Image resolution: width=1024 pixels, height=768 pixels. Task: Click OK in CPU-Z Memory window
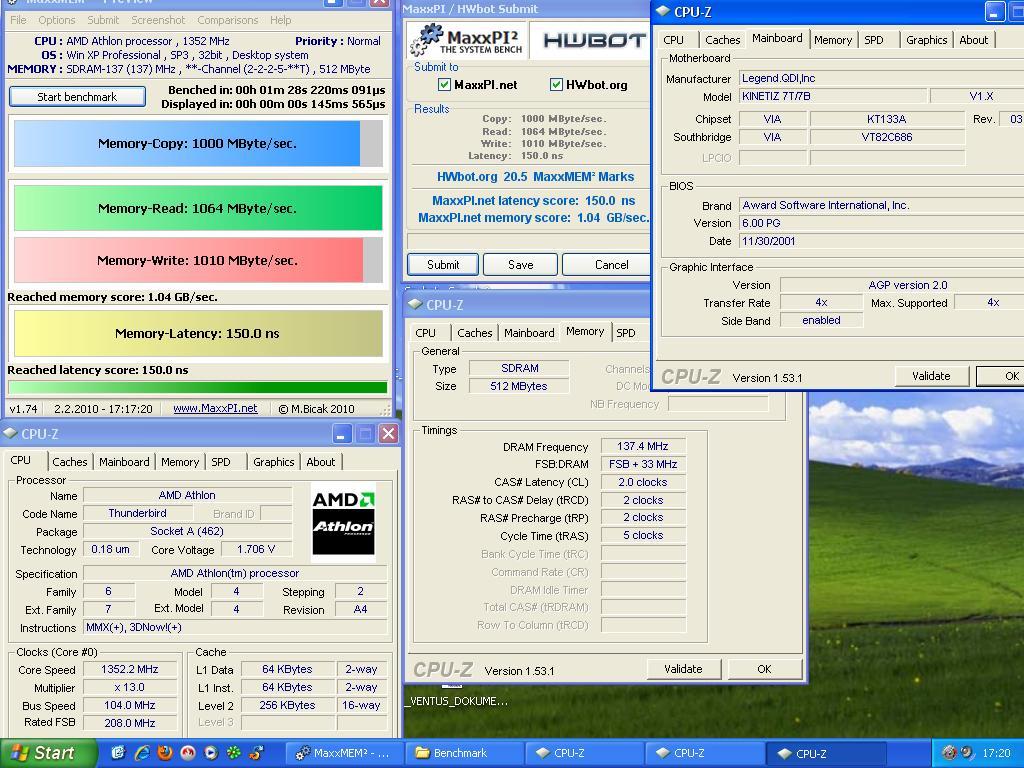coord(764,669)
